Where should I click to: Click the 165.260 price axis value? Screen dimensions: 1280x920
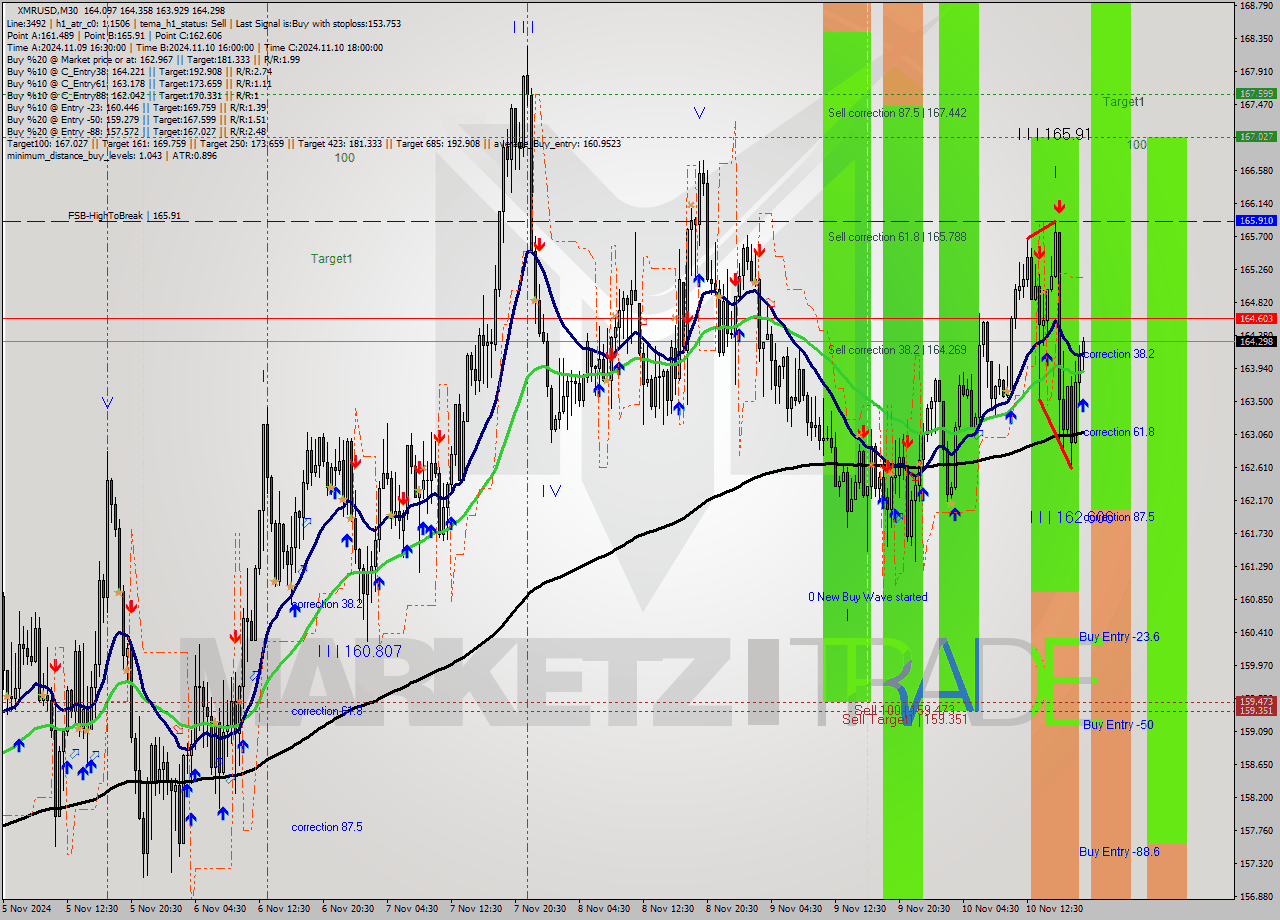(x=1256, y=270)
